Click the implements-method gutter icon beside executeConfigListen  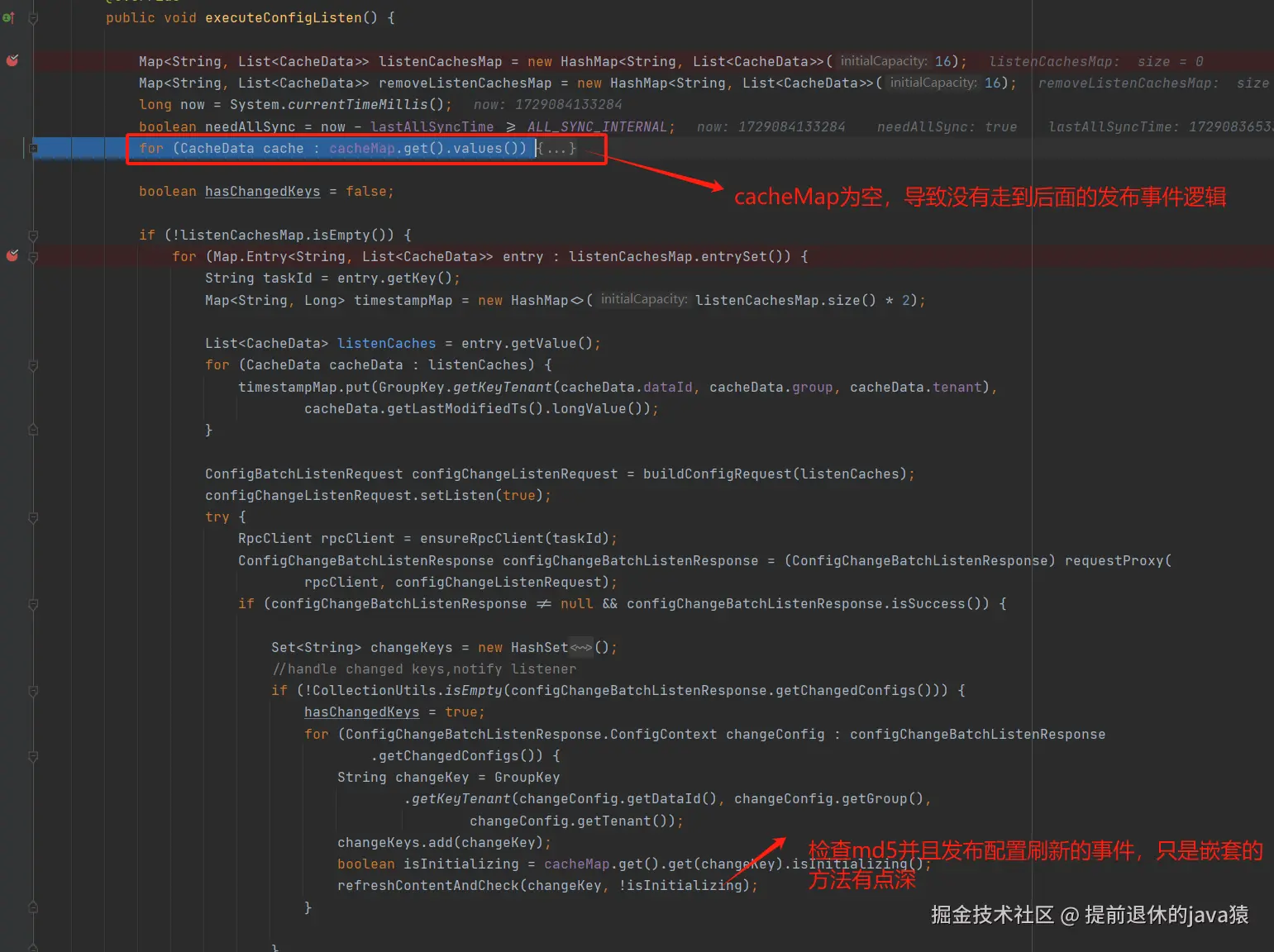pos(8,17)
